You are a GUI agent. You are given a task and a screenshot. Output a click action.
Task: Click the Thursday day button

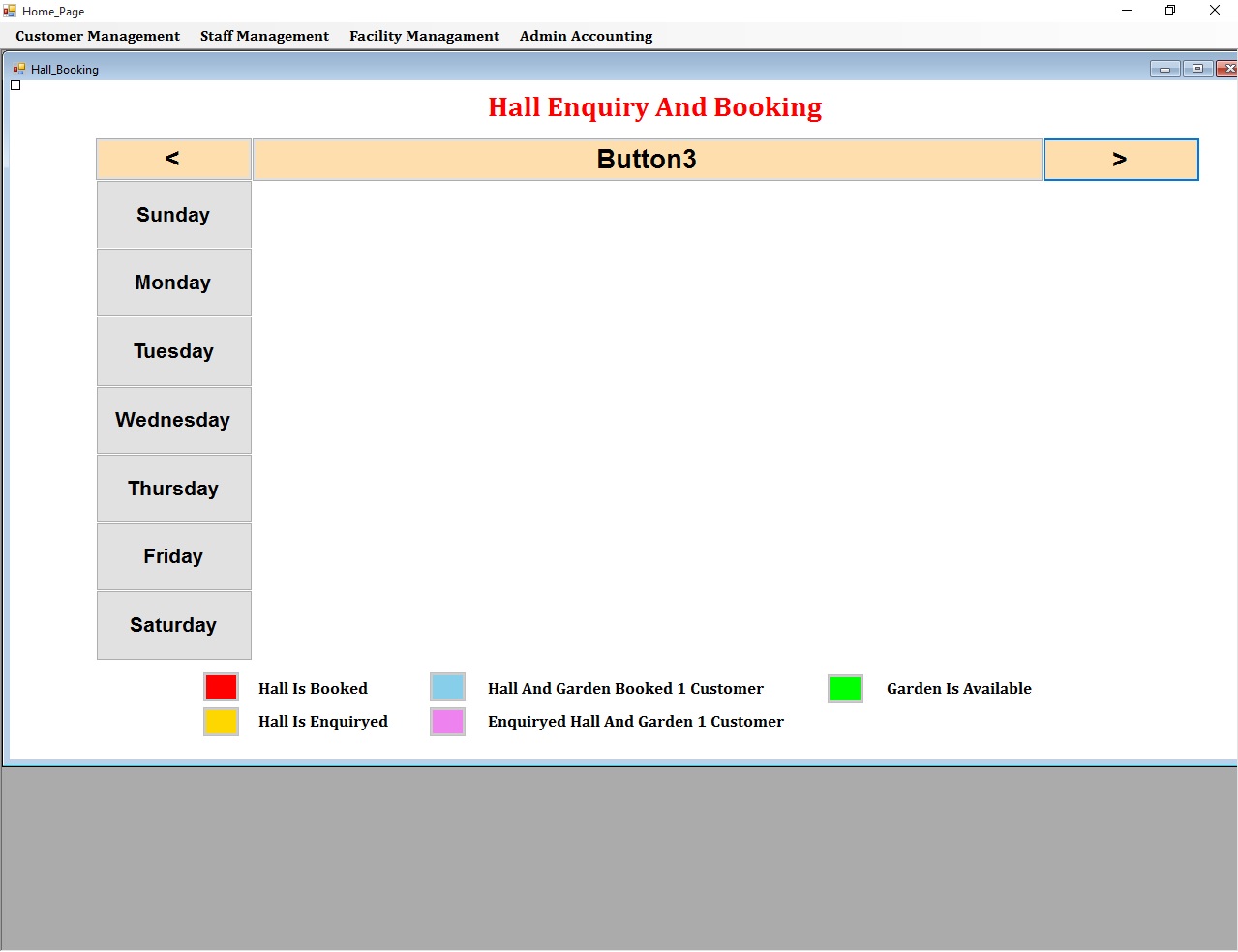173,489
